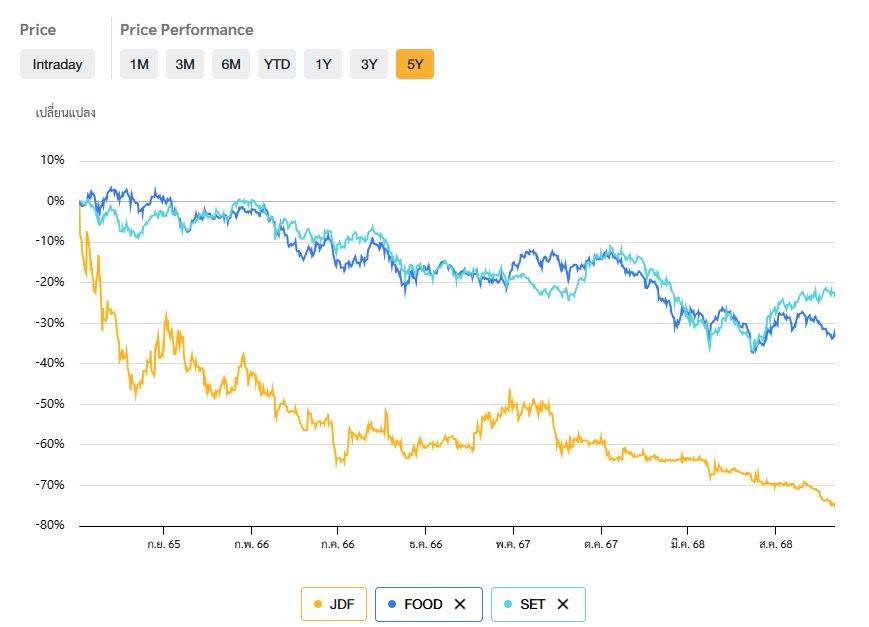Click the ธ.ค. 66 axis label
Image resolution: width=869 pixels, height=627 pixels.
pyautogui.click(x=425, y=545)
